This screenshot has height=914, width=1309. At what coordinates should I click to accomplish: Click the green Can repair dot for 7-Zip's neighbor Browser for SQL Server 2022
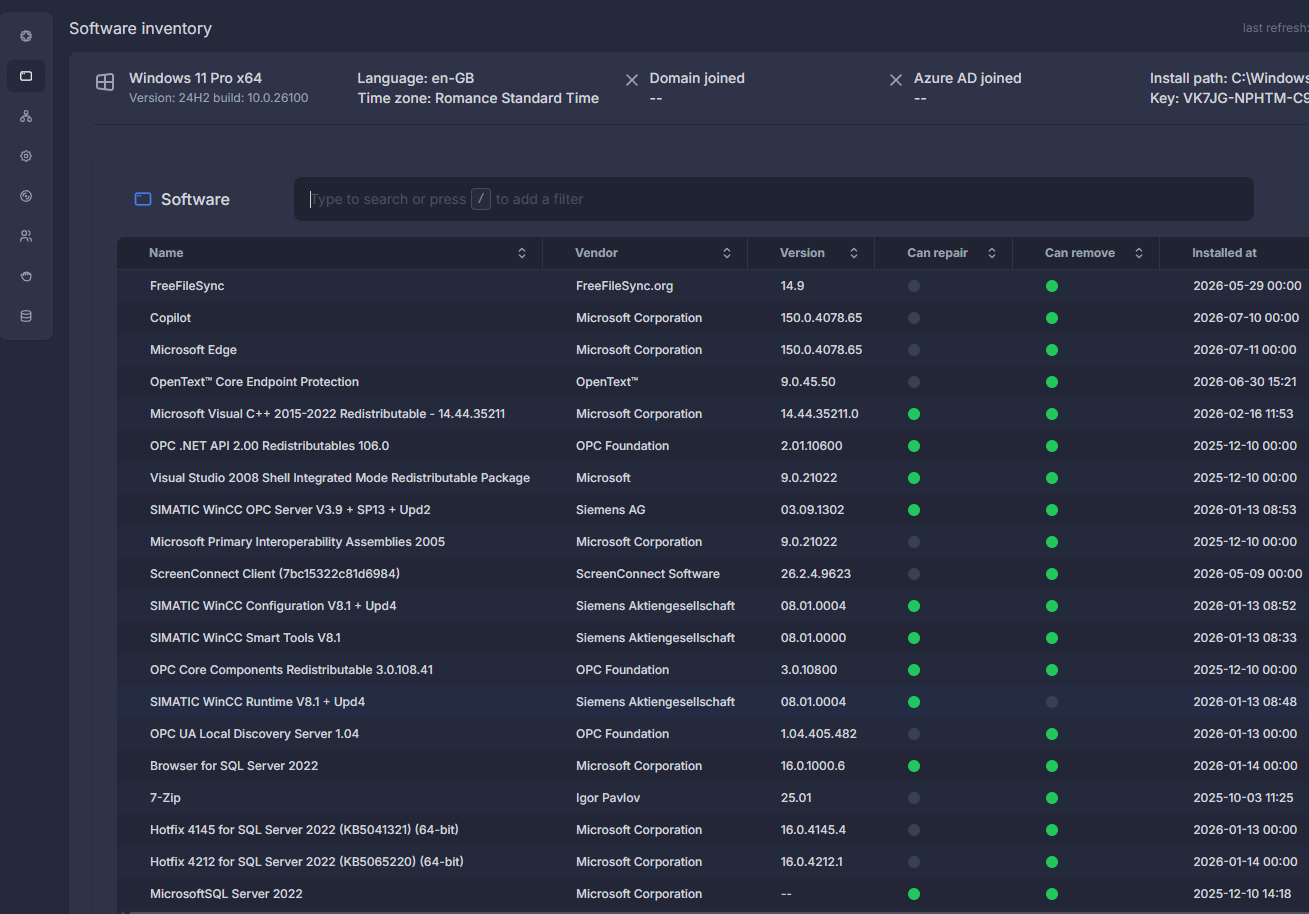pyautogui.click(x=913, y=766)
